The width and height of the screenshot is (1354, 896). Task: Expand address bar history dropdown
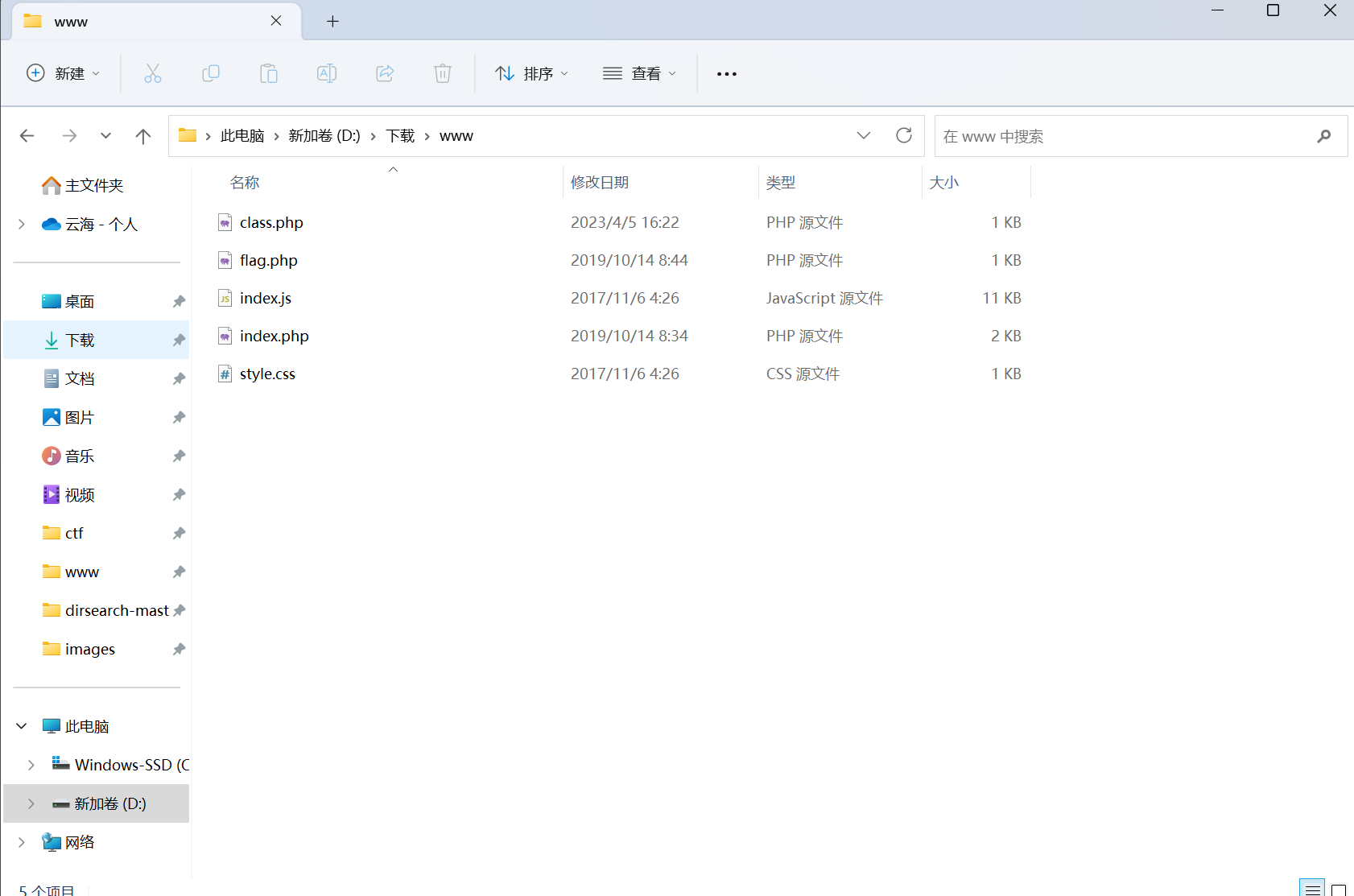coord(864,135)
